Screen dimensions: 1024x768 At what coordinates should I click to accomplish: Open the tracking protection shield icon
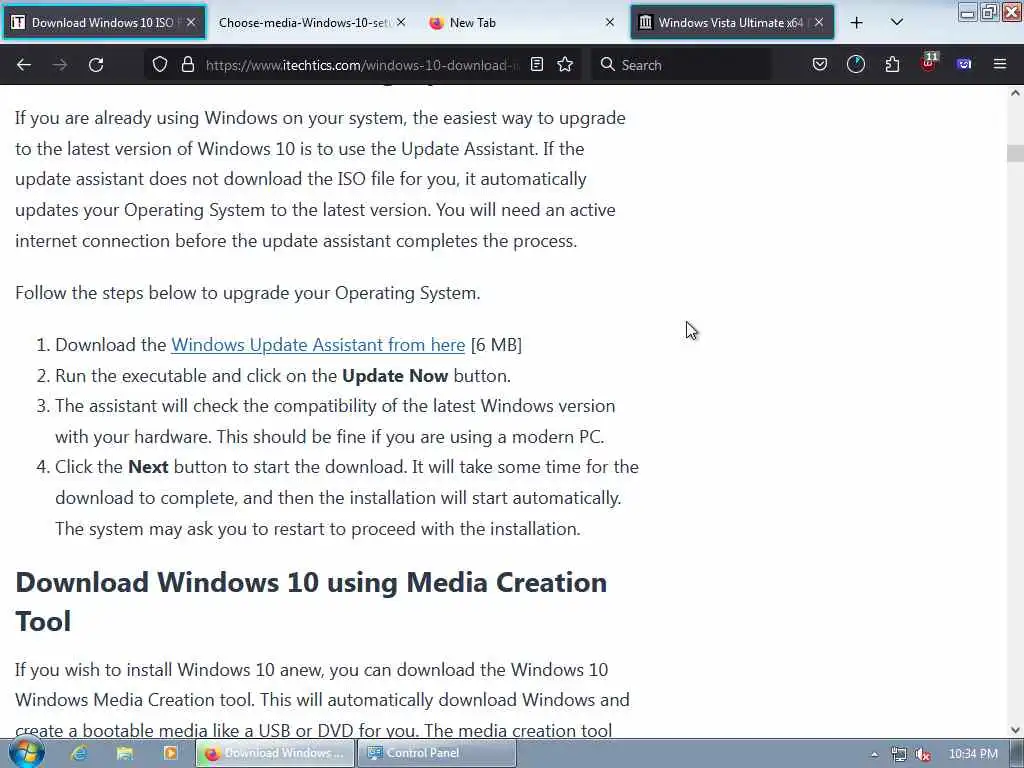coord(160,65)
